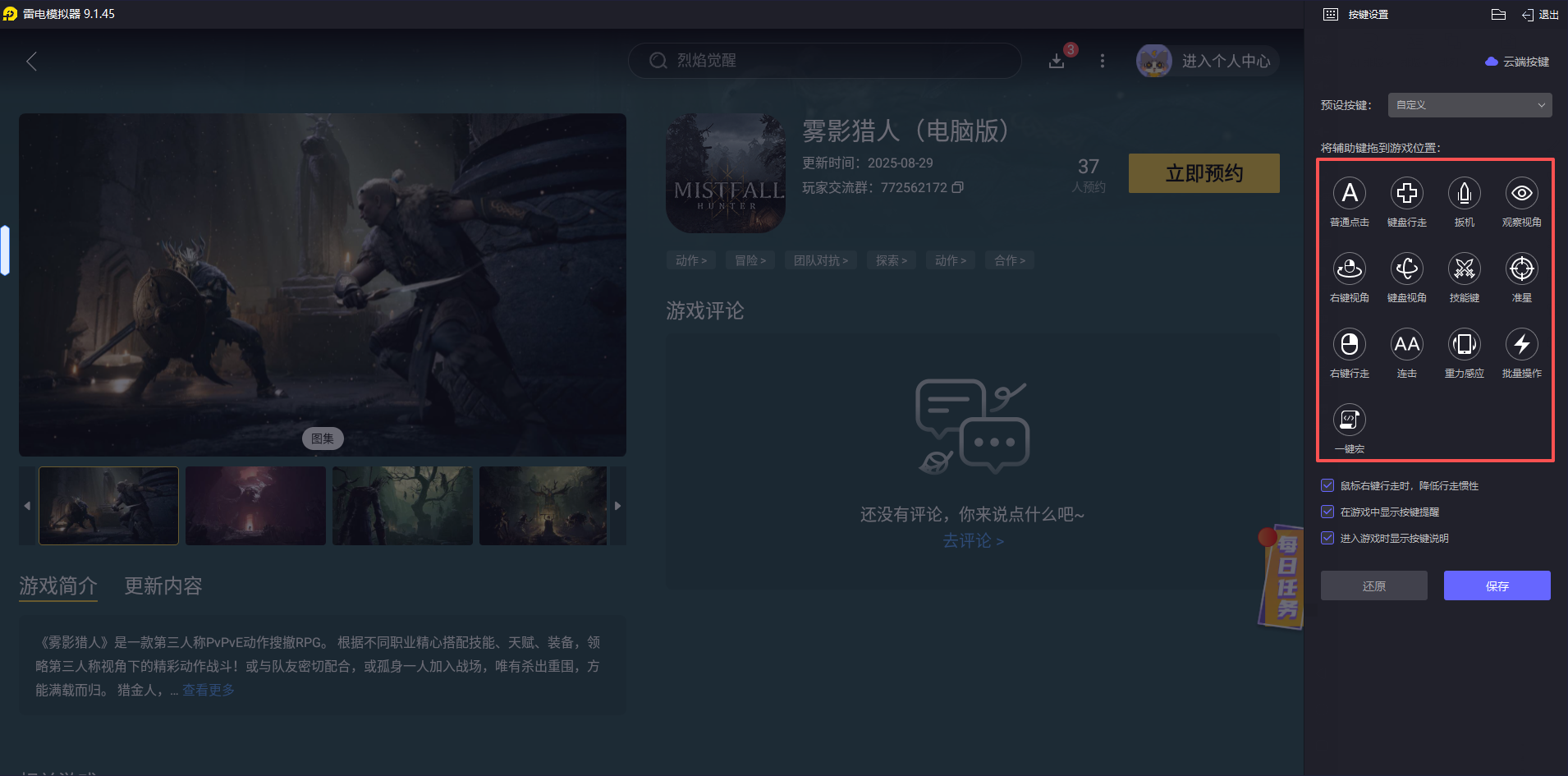Click the 团队对抗 tag
The width and height of the screenshot is (1568, 776).
point(821,260)
